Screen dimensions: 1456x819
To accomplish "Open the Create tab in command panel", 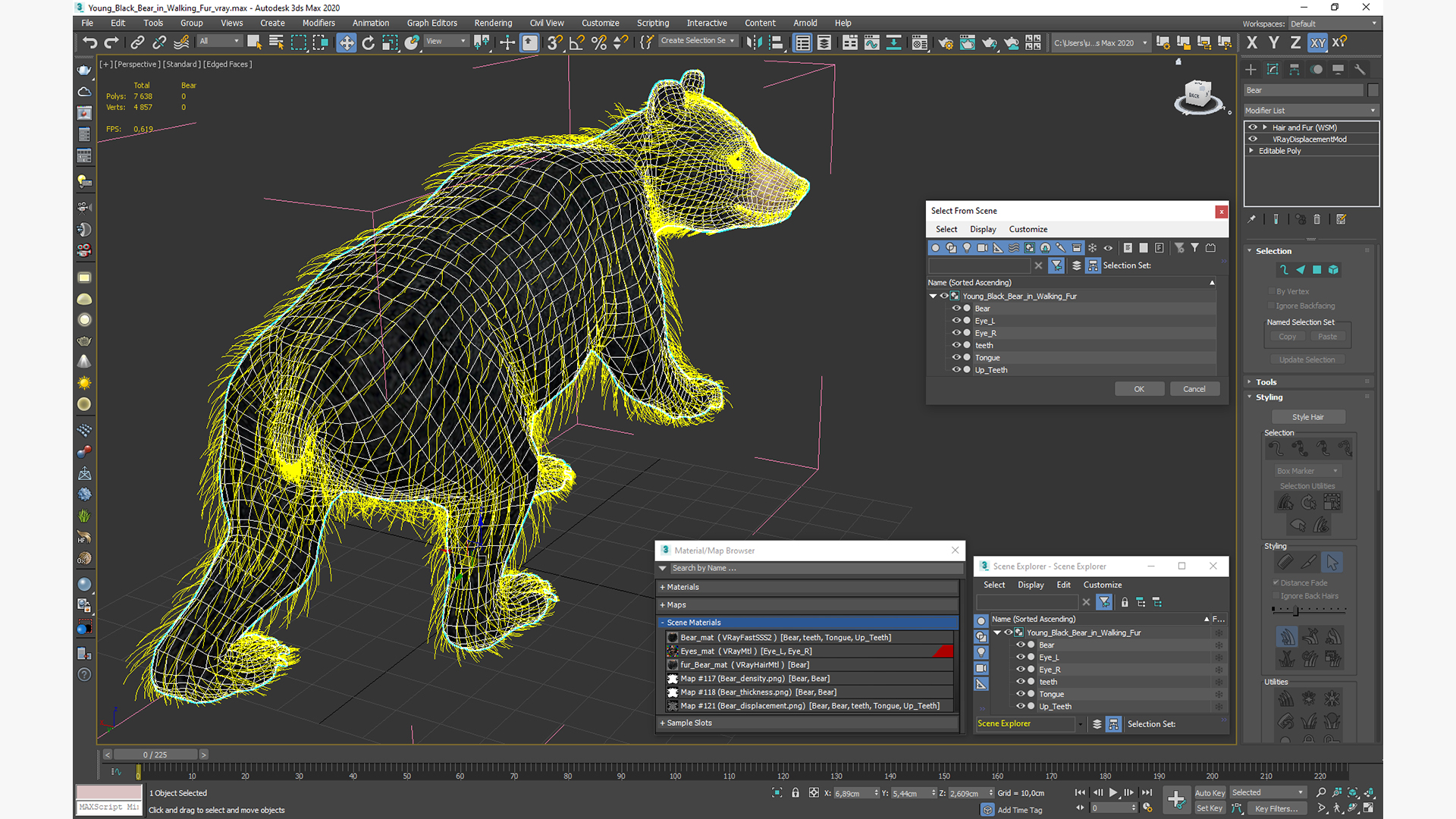I will pyautogui.click(x=1250, y=69).
